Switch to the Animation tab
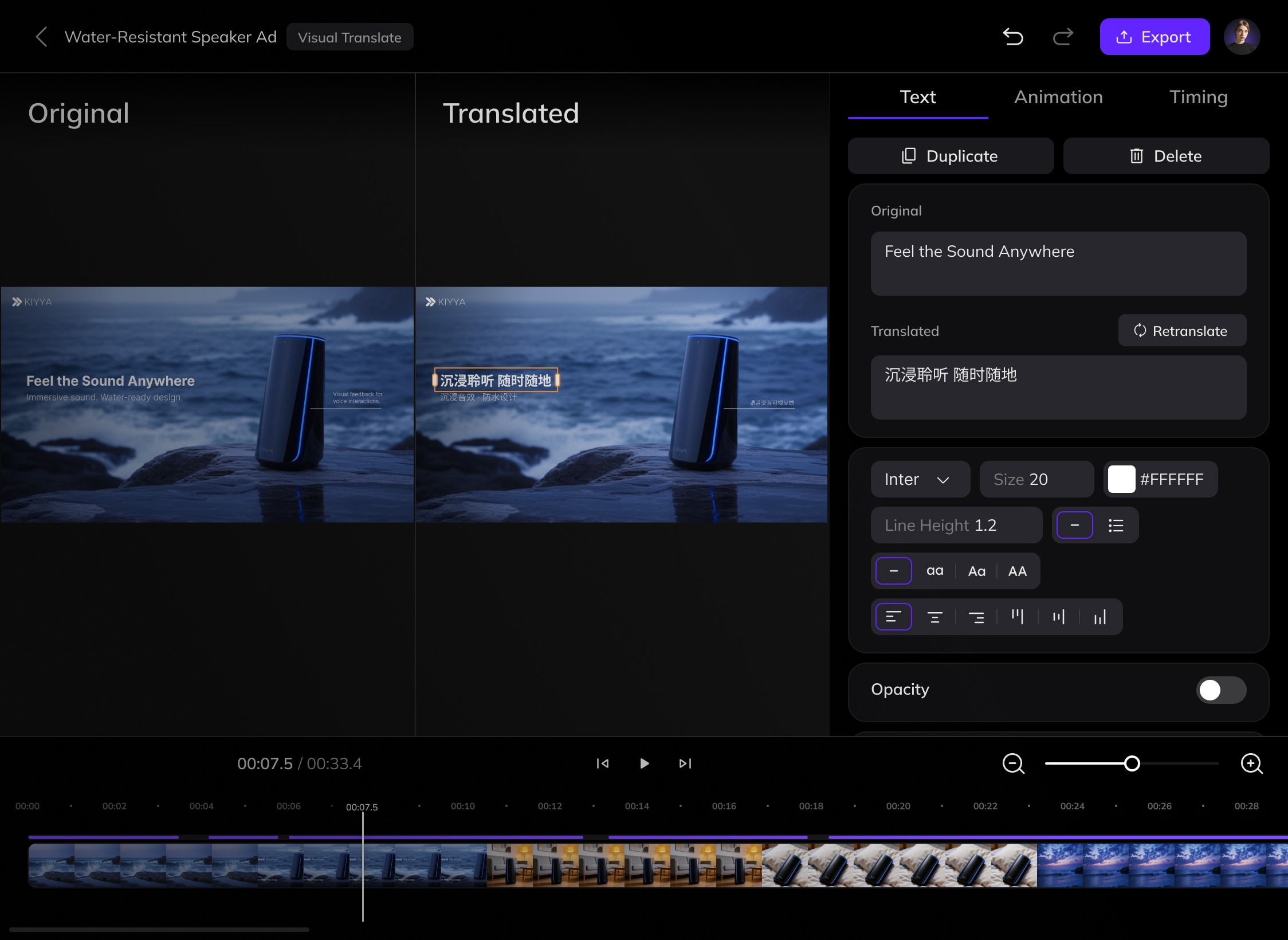 [1058, 97]
